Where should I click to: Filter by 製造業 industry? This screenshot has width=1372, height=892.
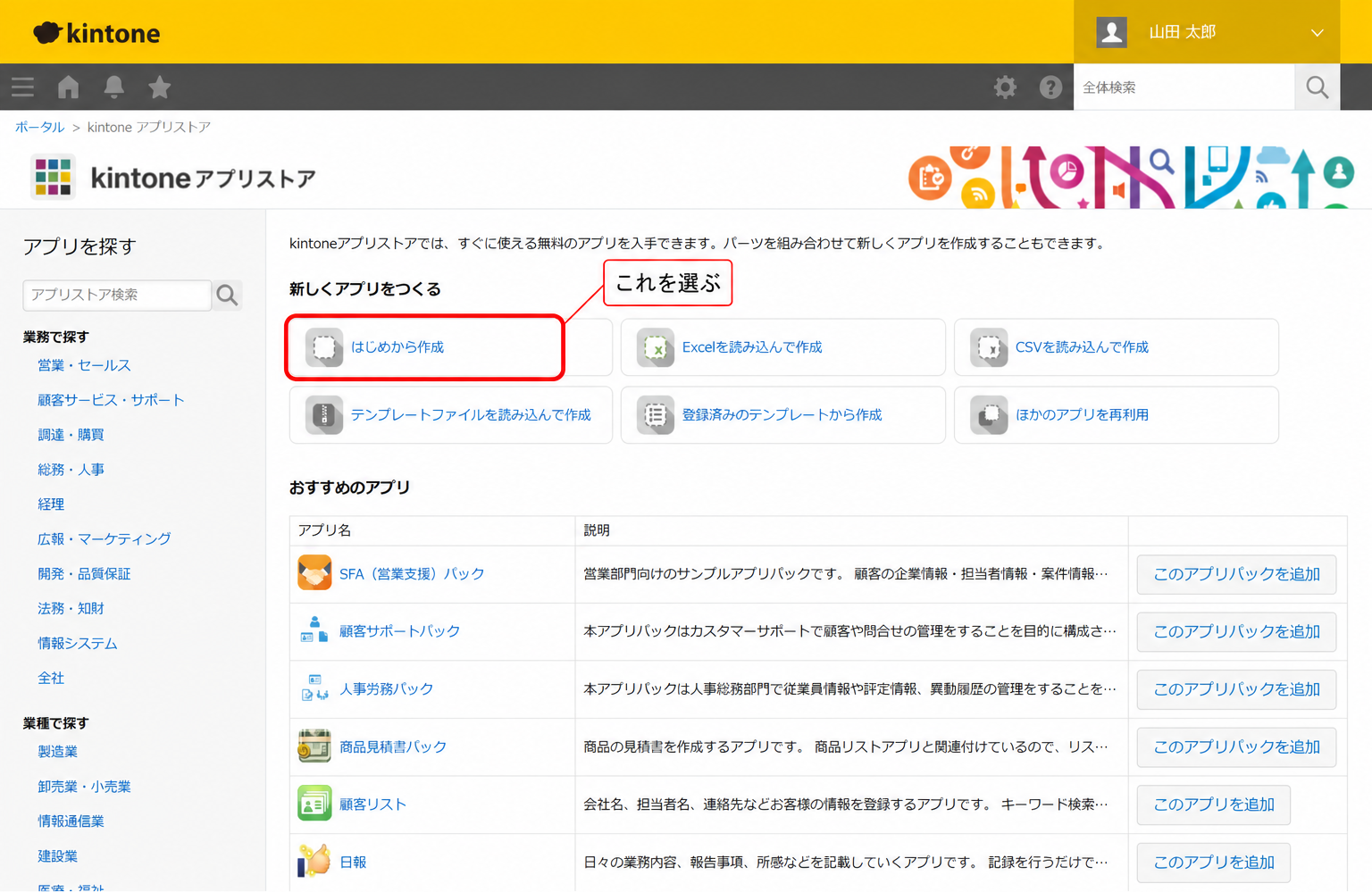click(x=57, y=752)
